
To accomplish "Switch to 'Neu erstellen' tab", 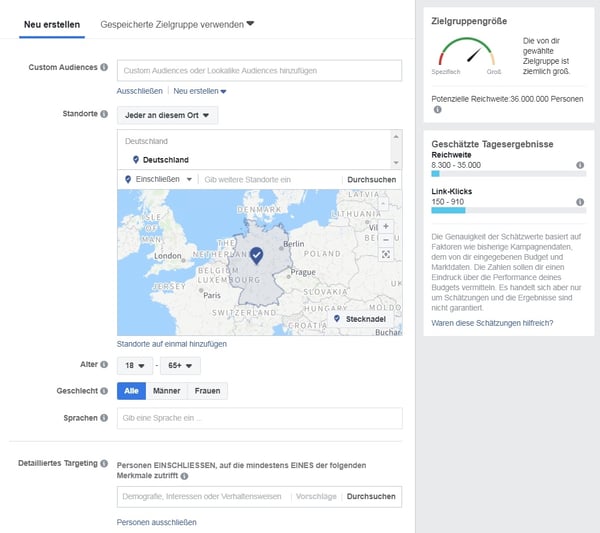I will (x=52, y=24).
